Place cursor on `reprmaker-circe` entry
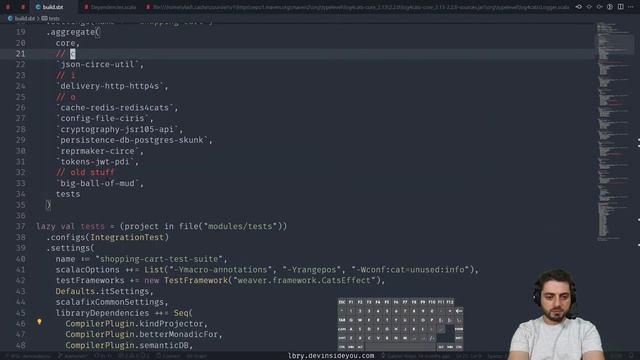Image resolution: width=640 pixels, height=360 pixels. pos(100,151)
